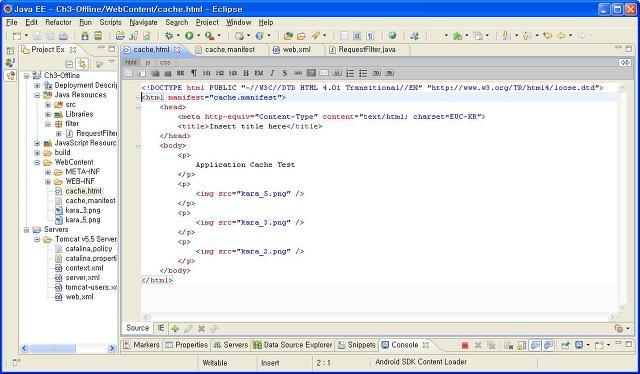Viewport: 640px width, 374px height.
Task: Insert paragraph tag with pilcrow icon
Action: [194, 73]
